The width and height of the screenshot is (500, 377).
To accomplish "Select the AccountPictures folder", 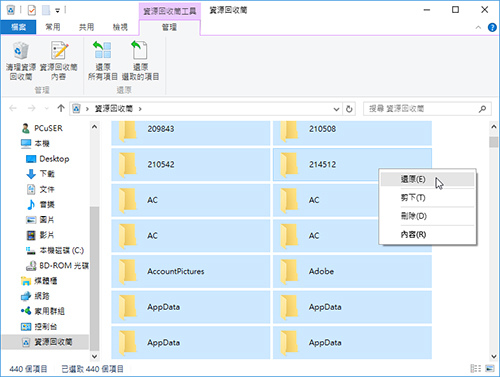I will coord(191,271).
